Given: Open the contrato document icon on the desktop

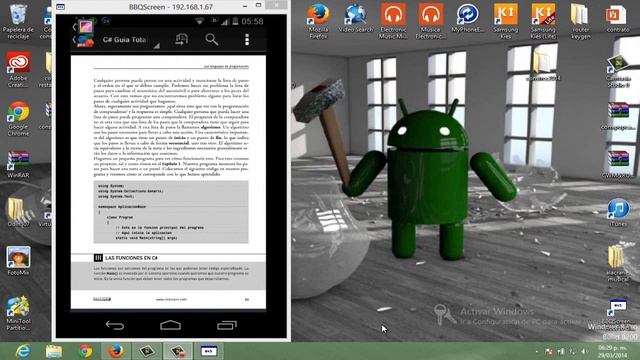Looking at the screenshot, I should click(x=618, y=18).
